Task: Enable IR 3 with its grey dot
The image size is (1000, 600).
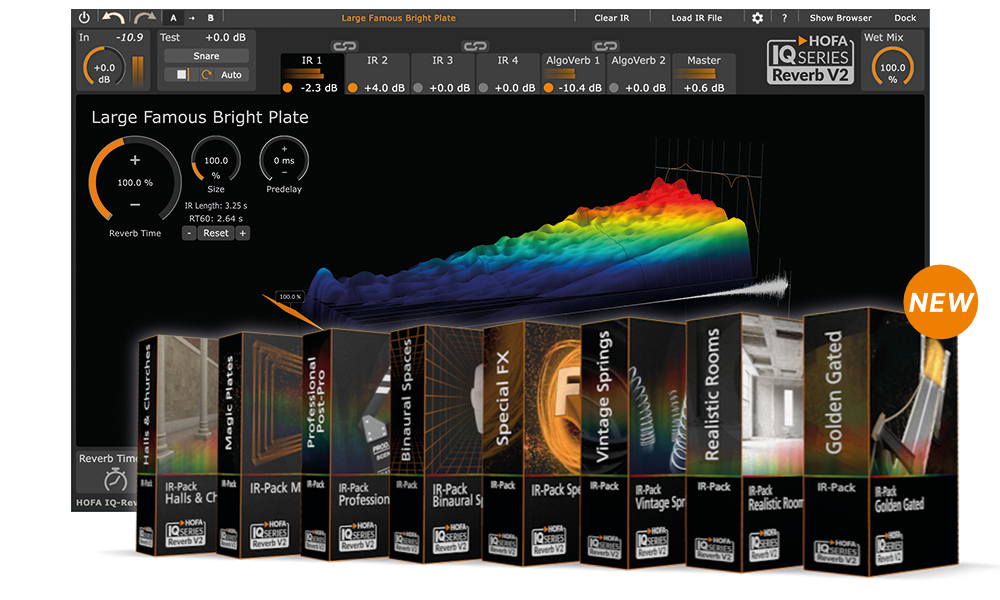Action: [x=418, y=88]
